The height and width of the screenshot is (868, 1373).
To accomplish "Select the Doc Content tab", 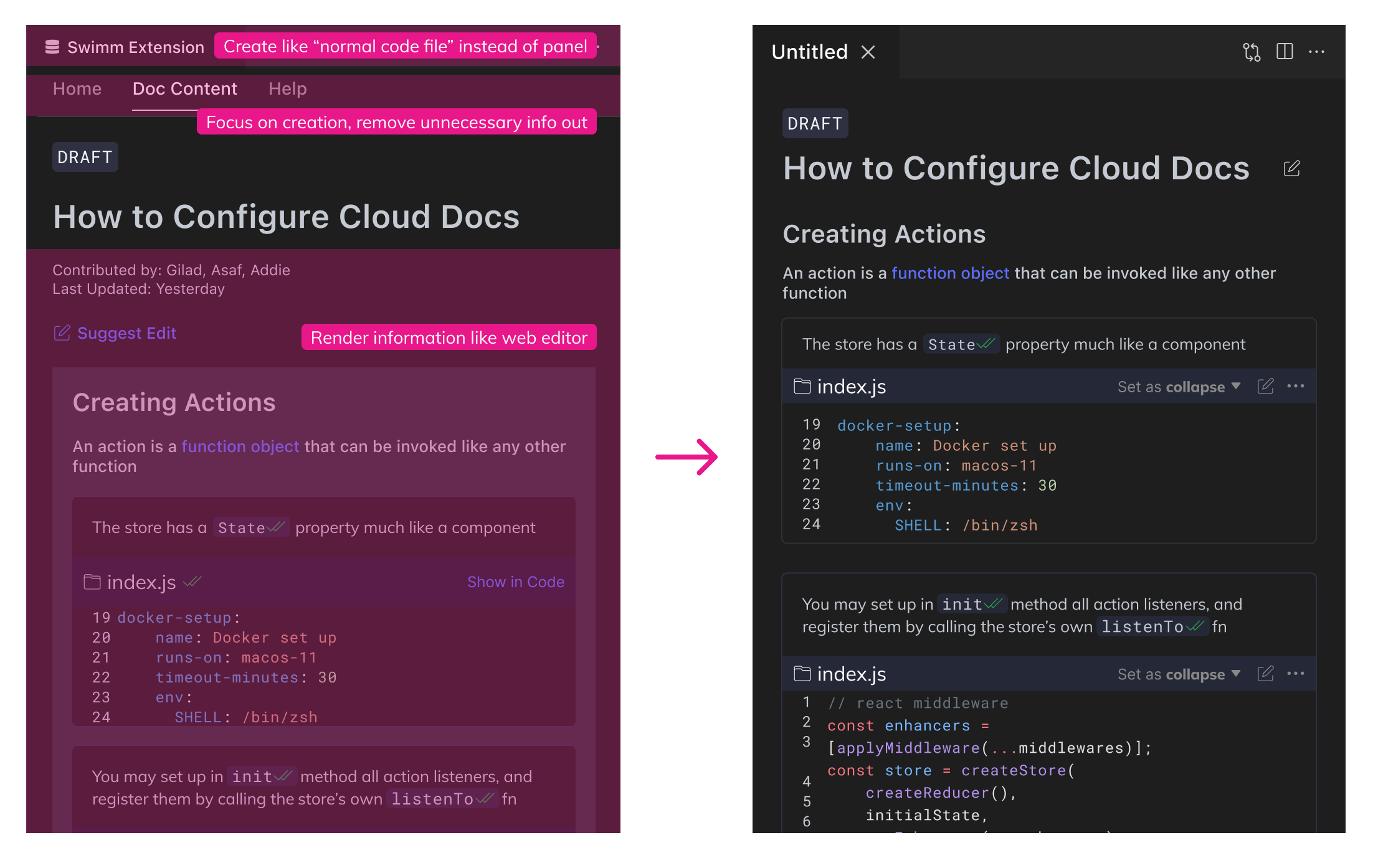I will pos(184,89).
